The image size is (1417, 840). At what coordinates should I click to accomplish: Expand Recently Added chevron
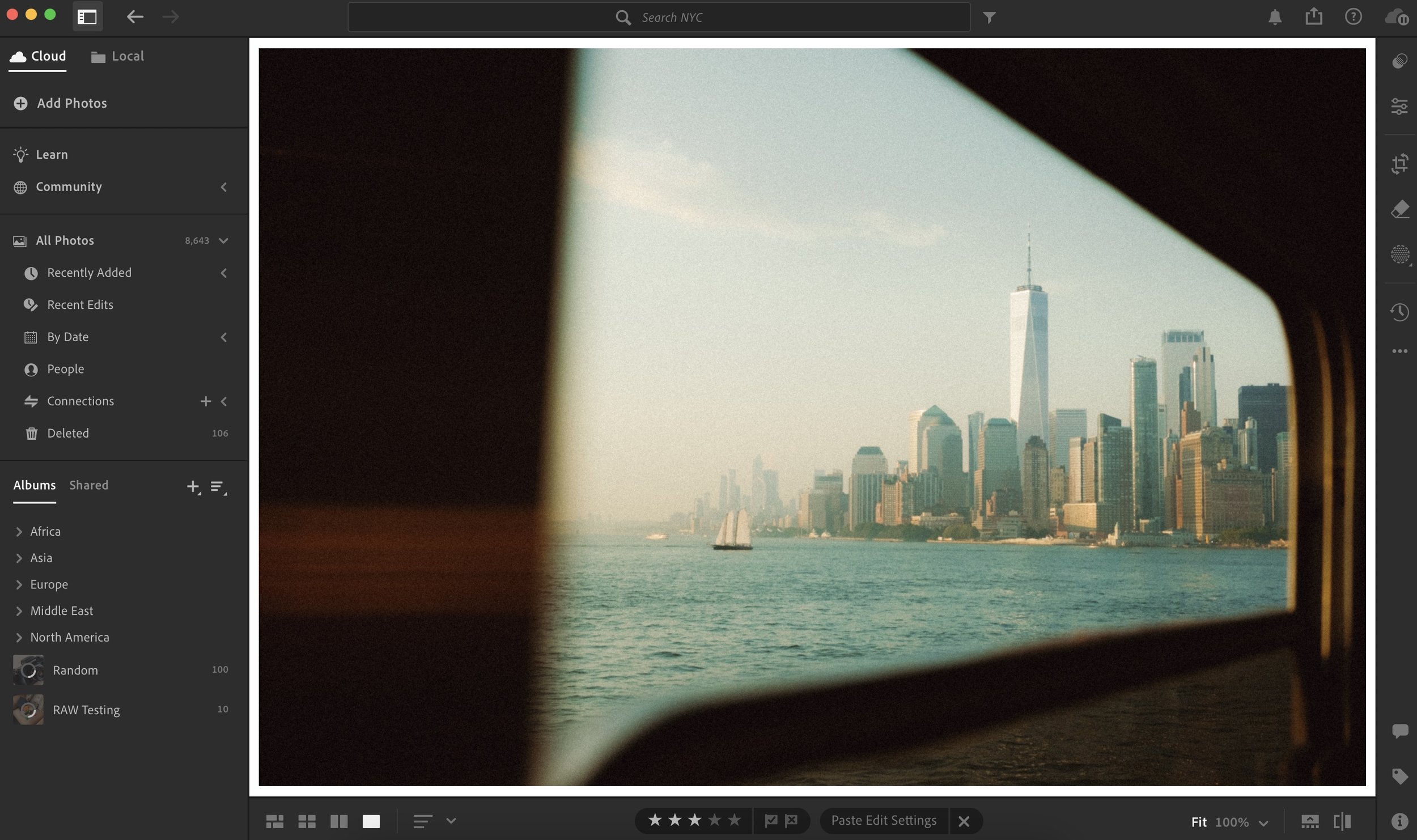(224, 273)
